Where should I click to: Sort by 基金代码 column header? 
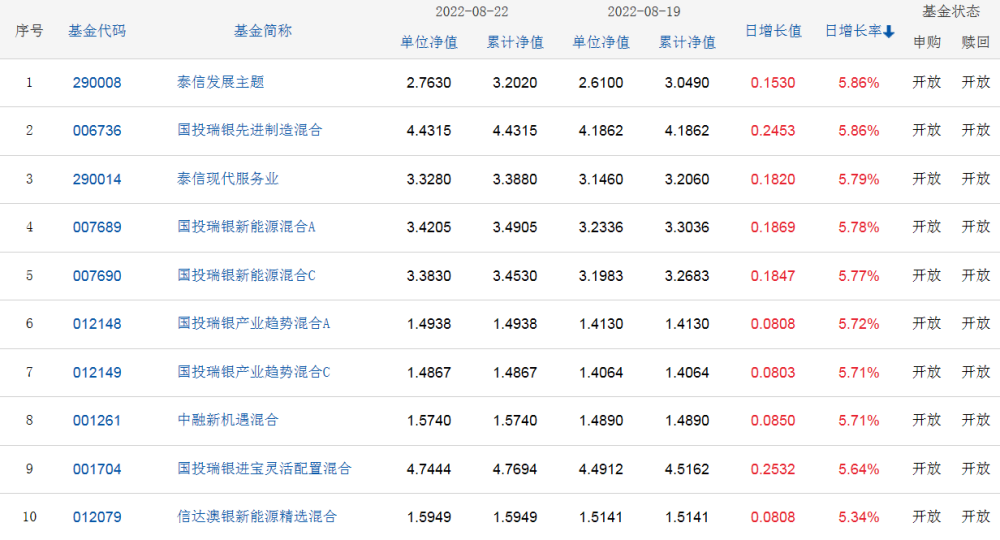click(x=97, y=31)
